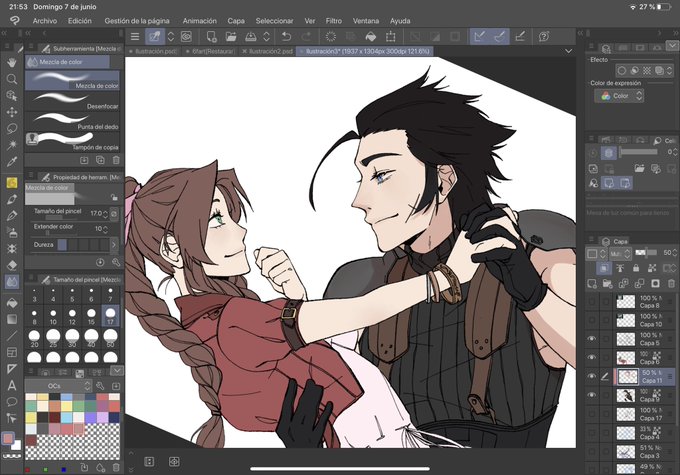Image resolution: width=680 pixels, height=475 pixels.
Task: Select the Tampón de copia sub tool
Action: click(72, 142)
